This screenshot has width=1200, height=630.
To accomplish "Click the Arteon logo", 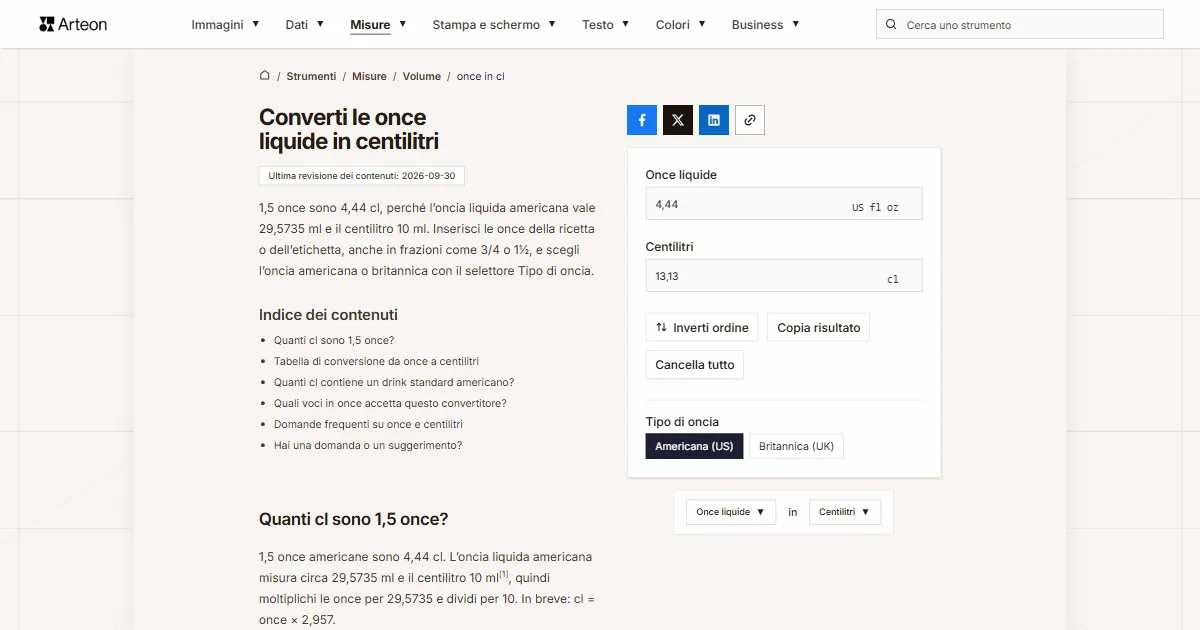I will tap(73, 24).
